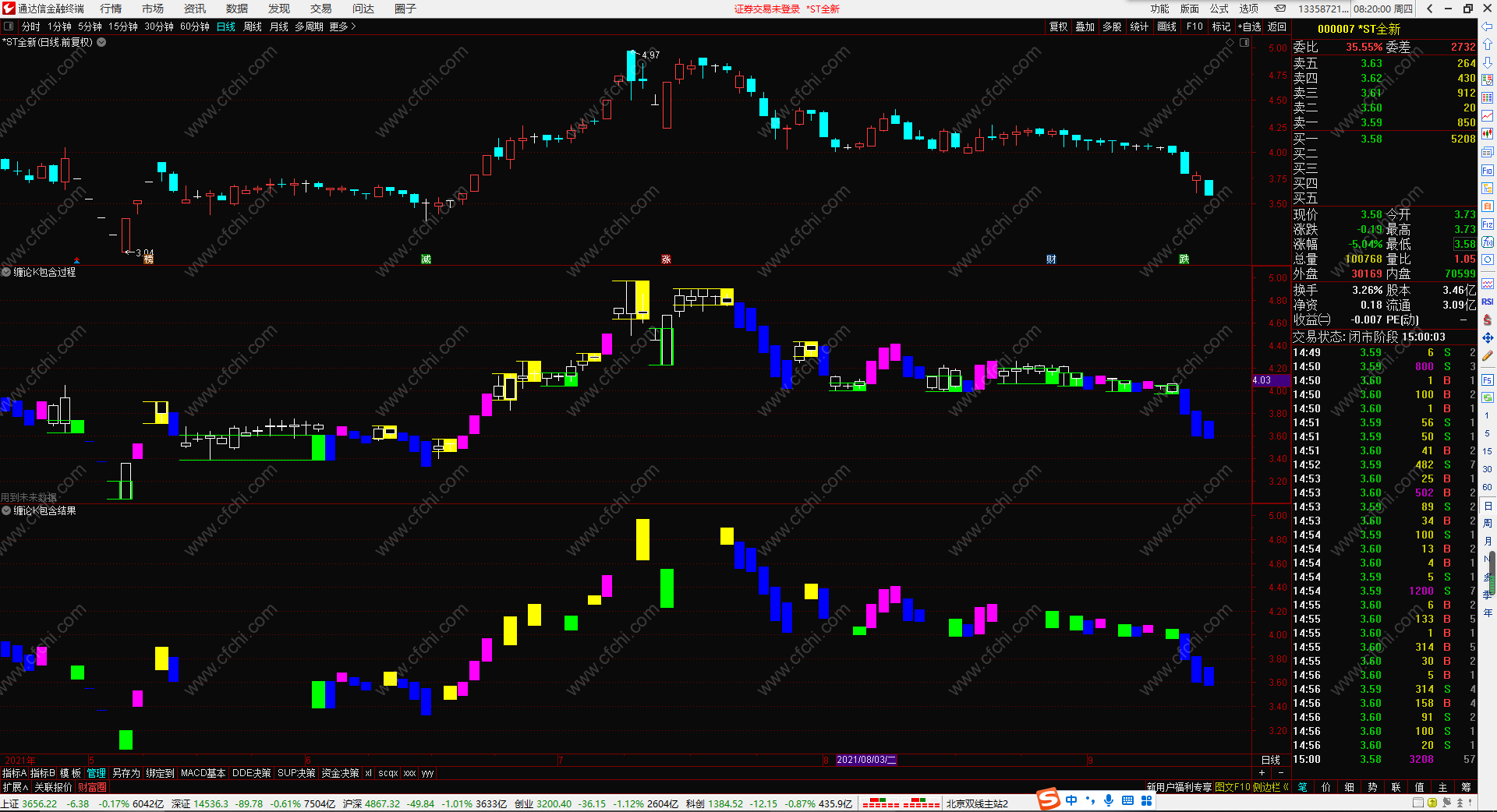Open the 财富圈 link
This screenshot has height=812, width=1497.
[92, 787]
